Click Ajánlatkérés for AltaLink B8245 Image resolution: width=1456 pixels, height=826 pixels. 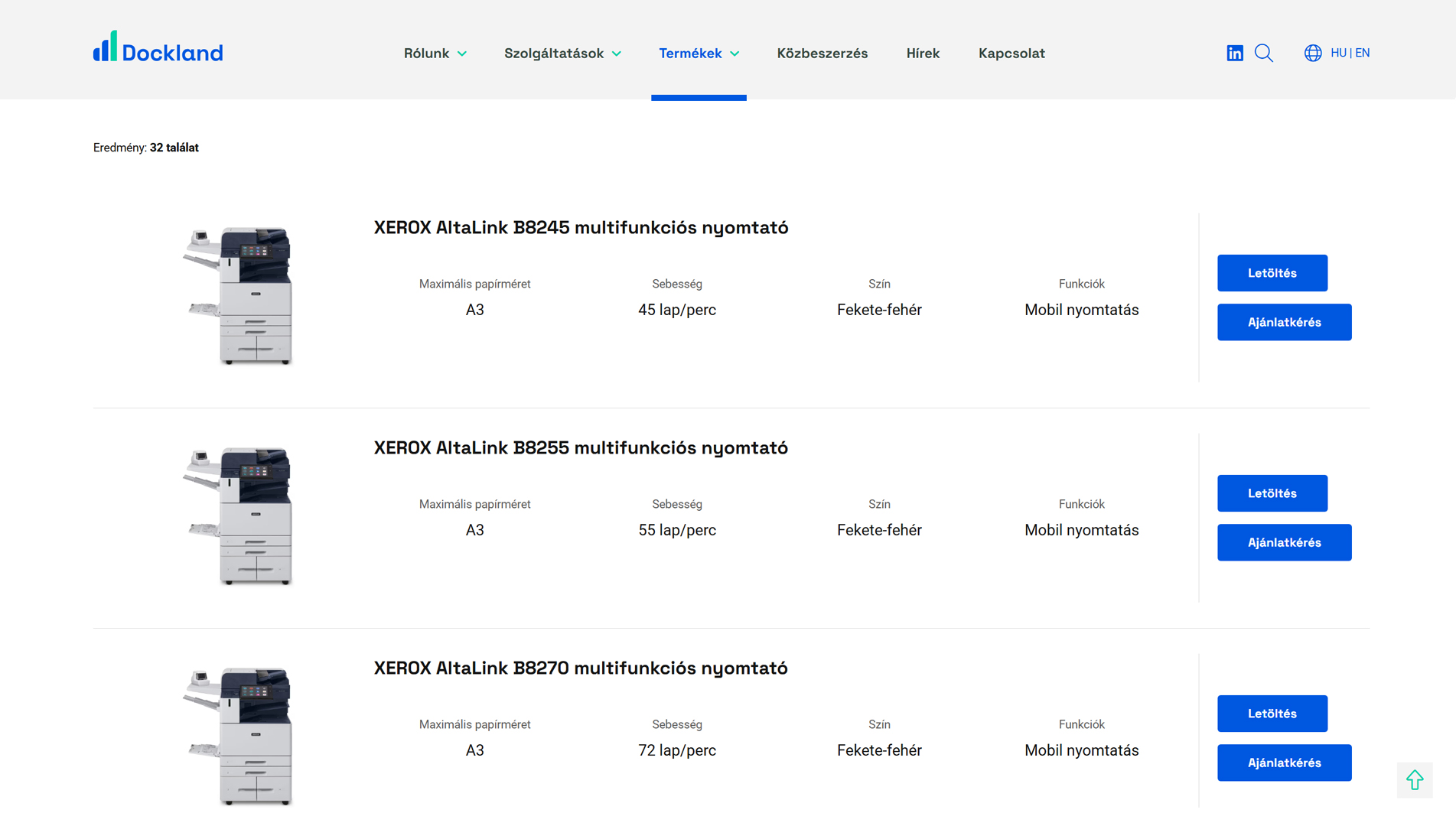[1285, 322]
